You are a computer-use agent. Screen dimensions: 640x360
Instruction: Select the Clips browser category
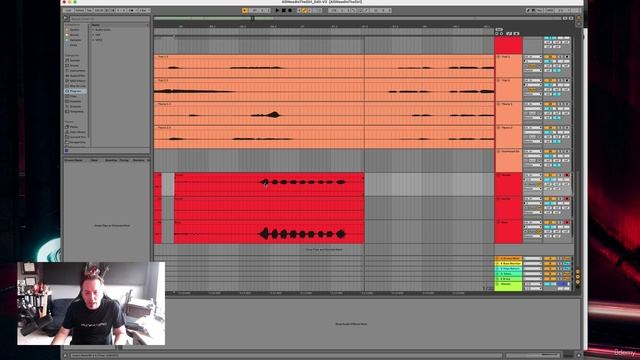pos(73,96)
